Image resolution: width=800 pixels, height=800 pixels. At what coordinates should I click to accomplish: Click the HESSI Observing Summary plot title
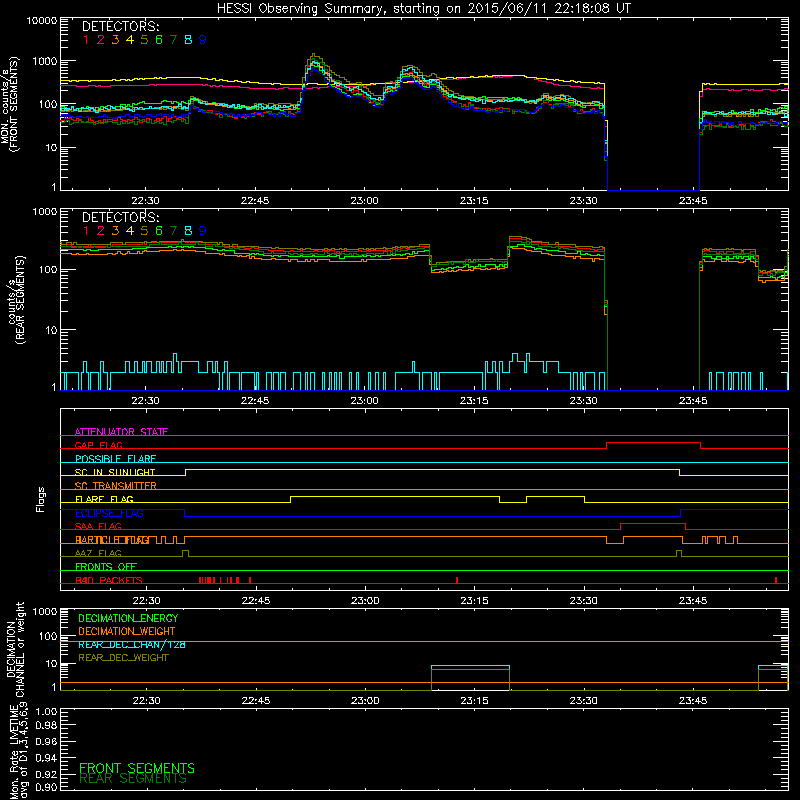(x=424, y=9)
